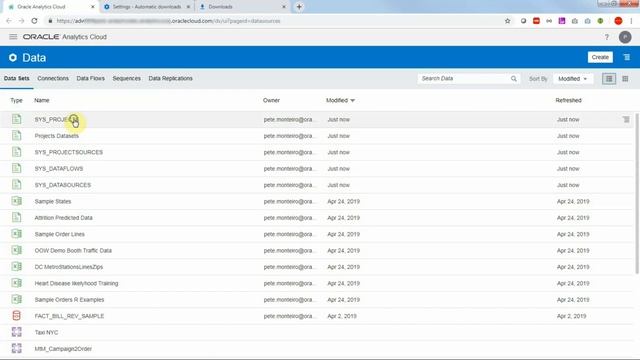Open Sample Order Lines data set

[59, 234]
